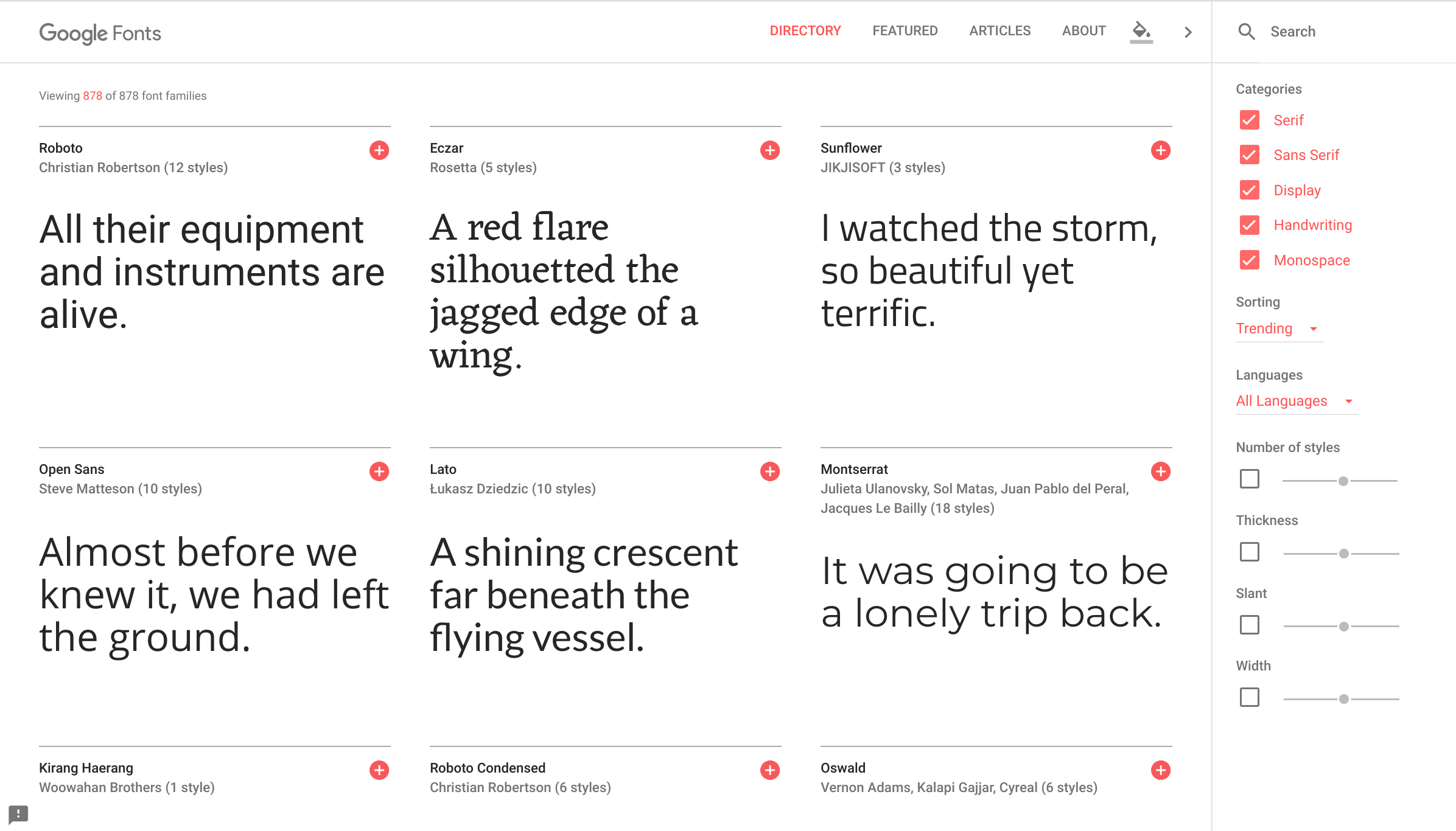Disable the Serif category filter
1456x831 pixels.
pyautogui.click(x=1249, y=120)
